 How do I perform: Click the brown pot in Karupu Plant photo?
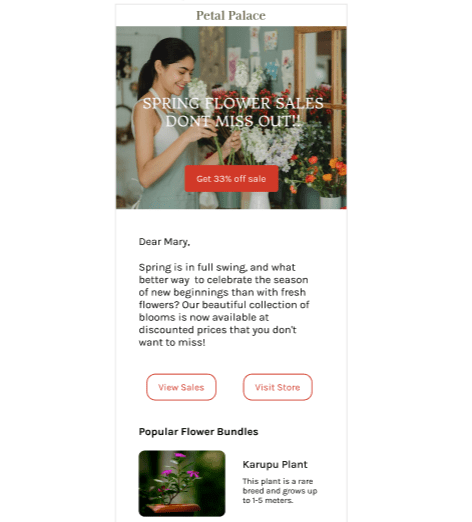coord(175,508)
